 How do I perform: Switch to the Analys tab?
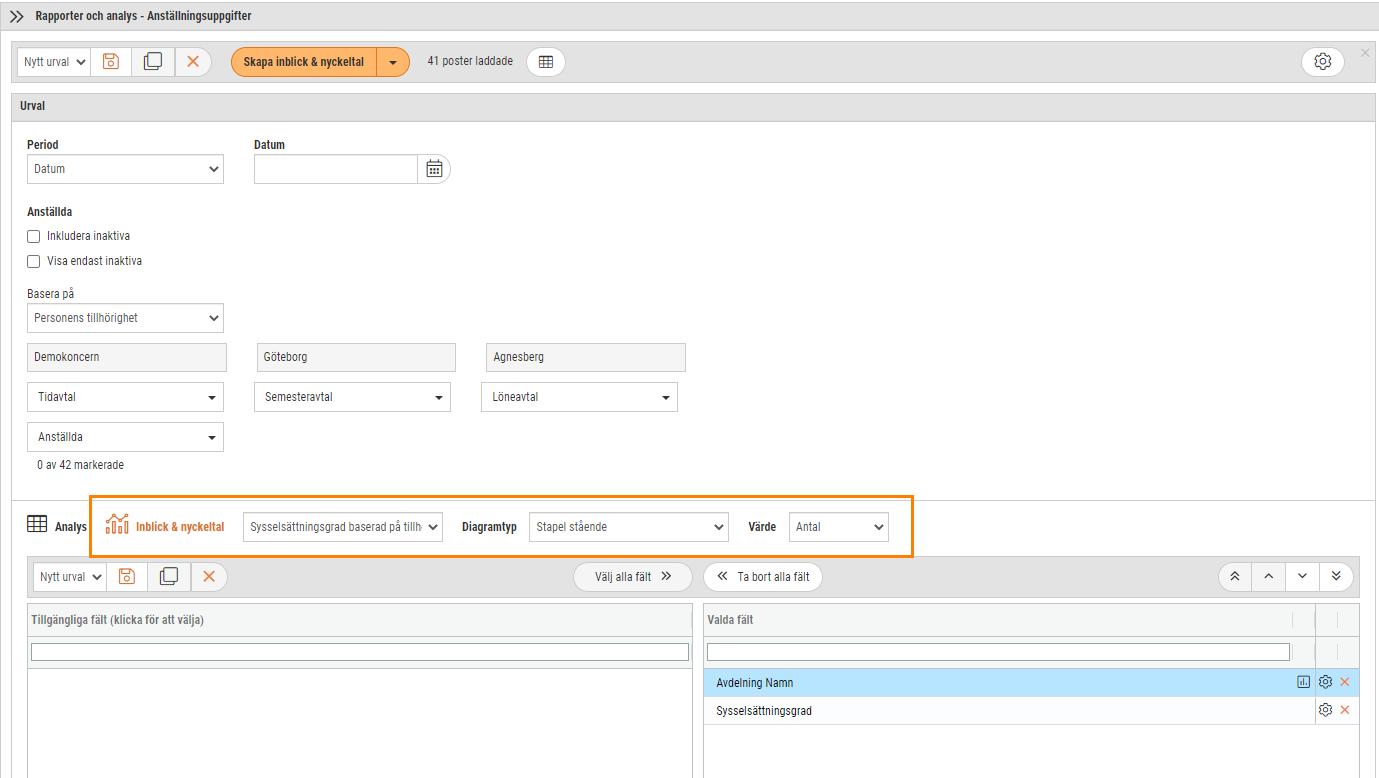tap(57, 526)
